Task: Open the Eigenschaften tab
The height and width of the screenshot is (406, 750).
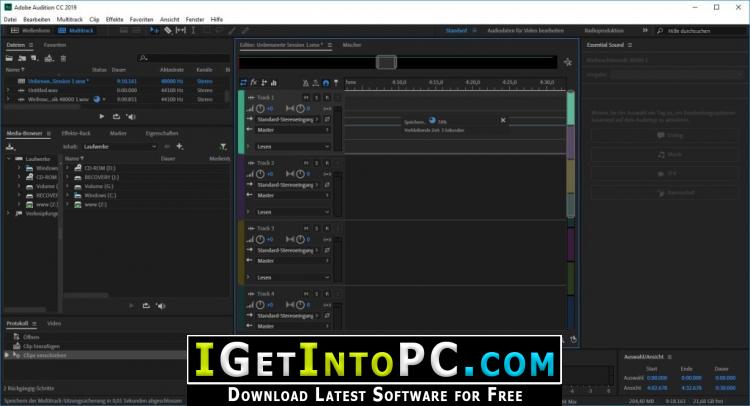Action: (162, 133)
